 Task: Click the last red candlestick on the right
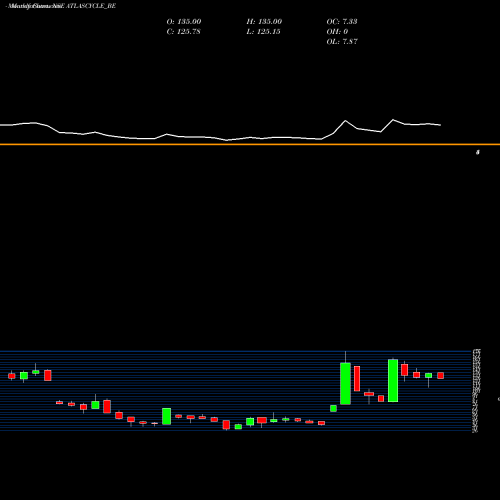point(440,376)
